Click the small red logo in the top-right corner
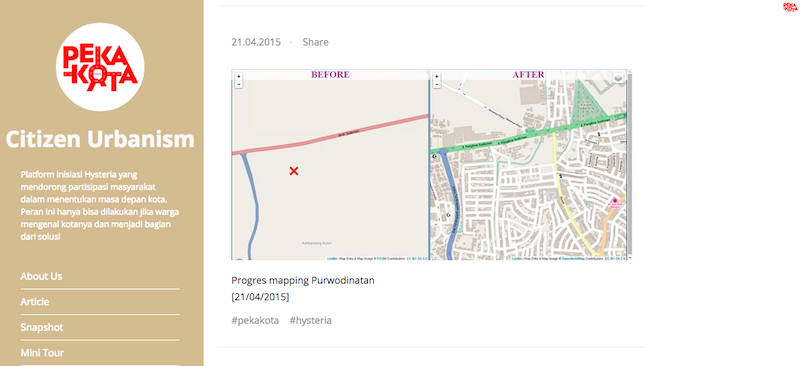The height and width of the screenshot is (366, 800). pos(790,7)
